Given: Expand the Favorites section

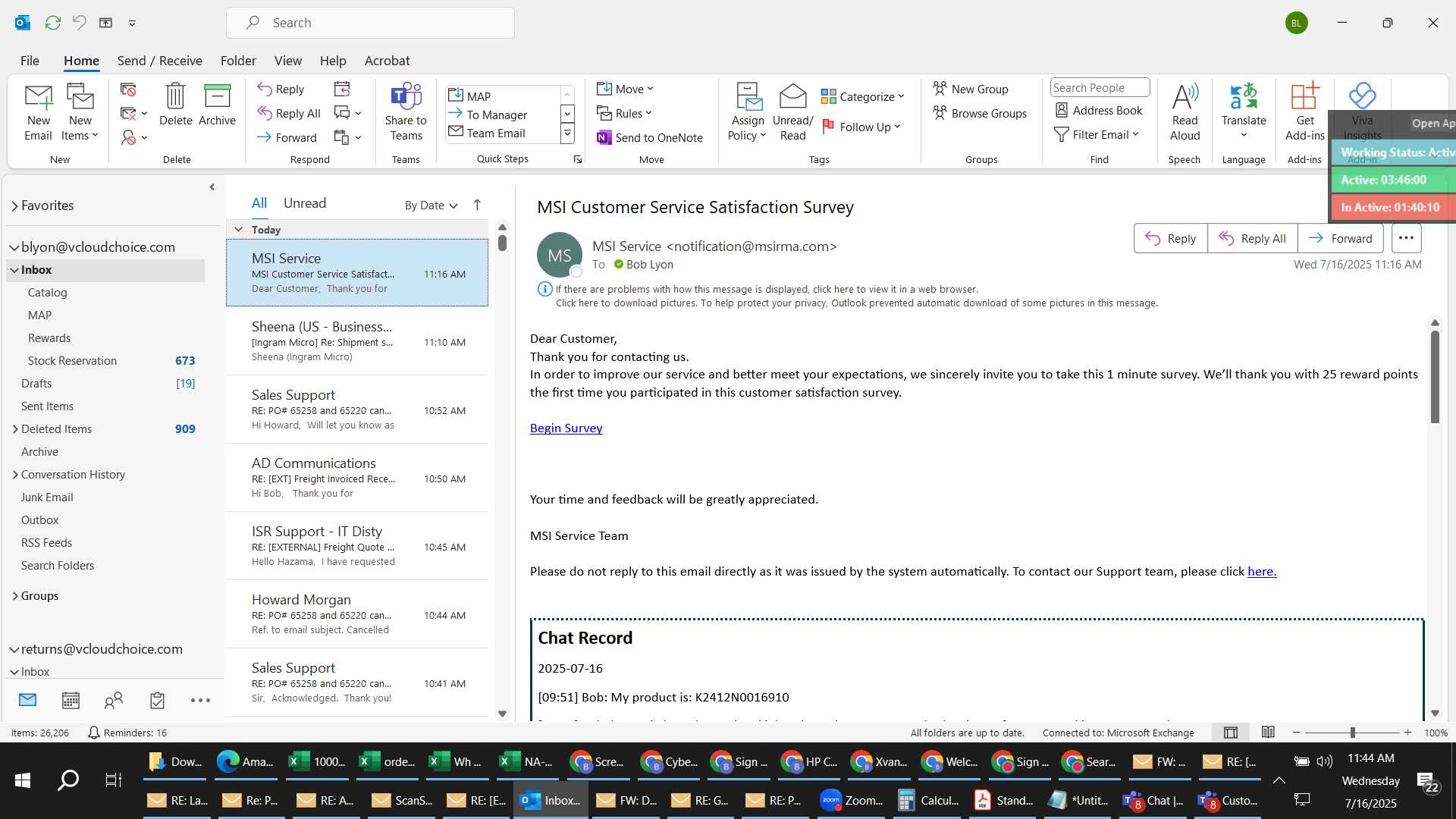Looking at the screenshot, I should click(14, 206).
